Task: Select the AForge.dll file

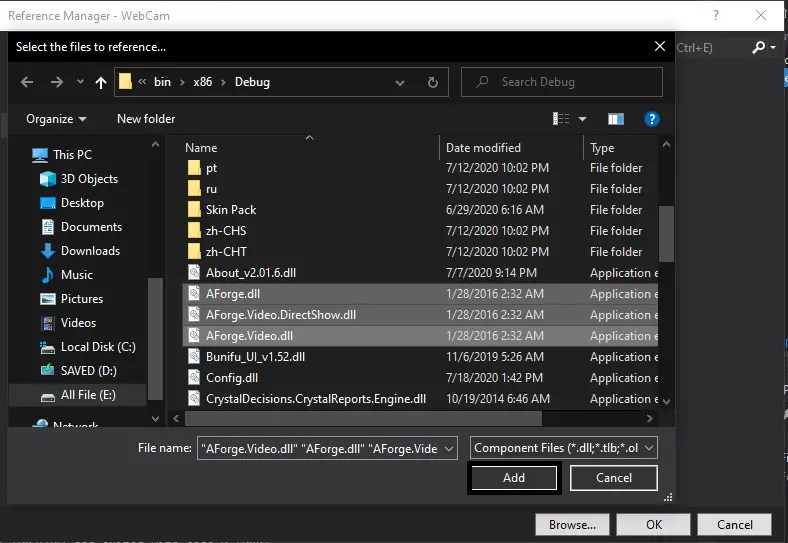Action: [x=420, y=294]
